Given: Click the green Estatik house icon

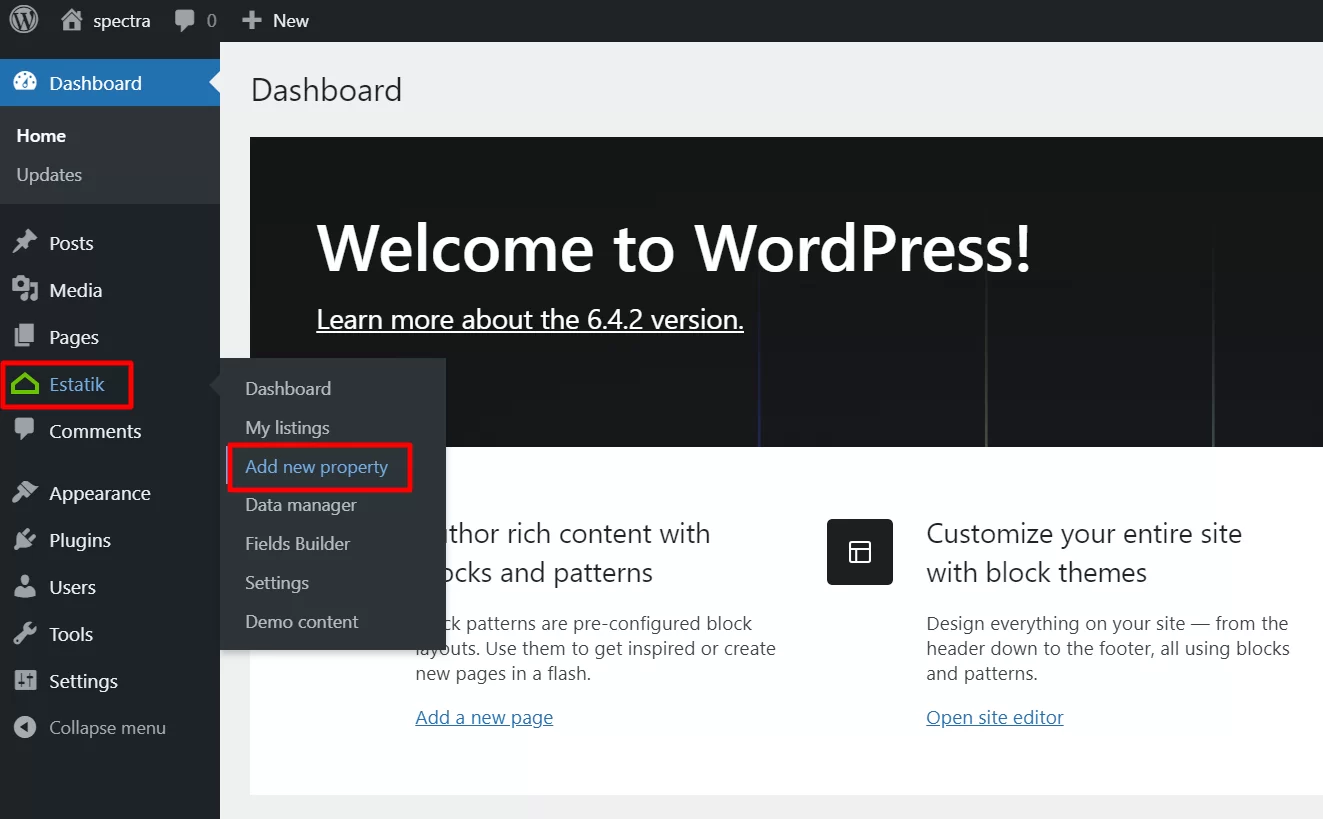Looking at the screenshot, I should [x=25, y=384].
